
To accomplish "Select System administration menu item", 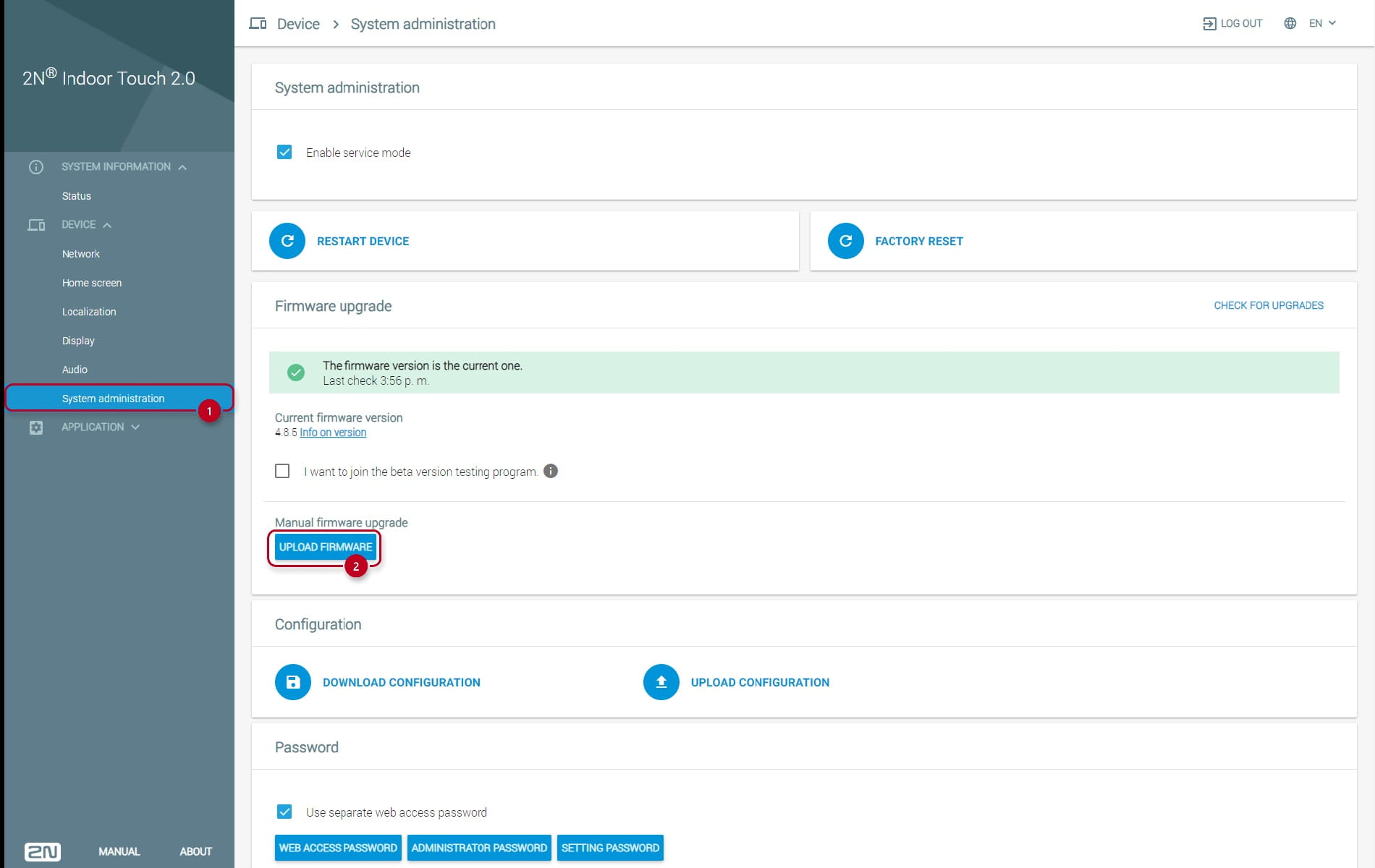I will (x=119, y=399).
